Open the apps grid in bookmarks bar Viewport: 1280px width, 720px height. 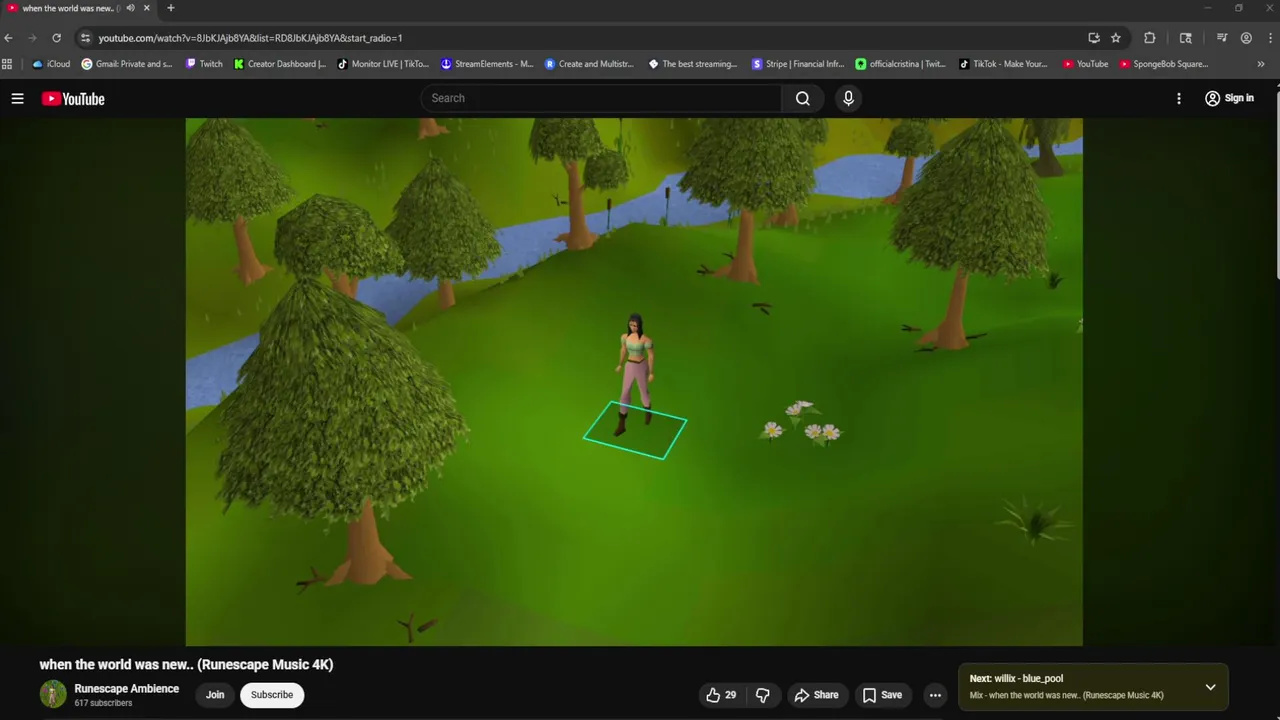point(7,64)
